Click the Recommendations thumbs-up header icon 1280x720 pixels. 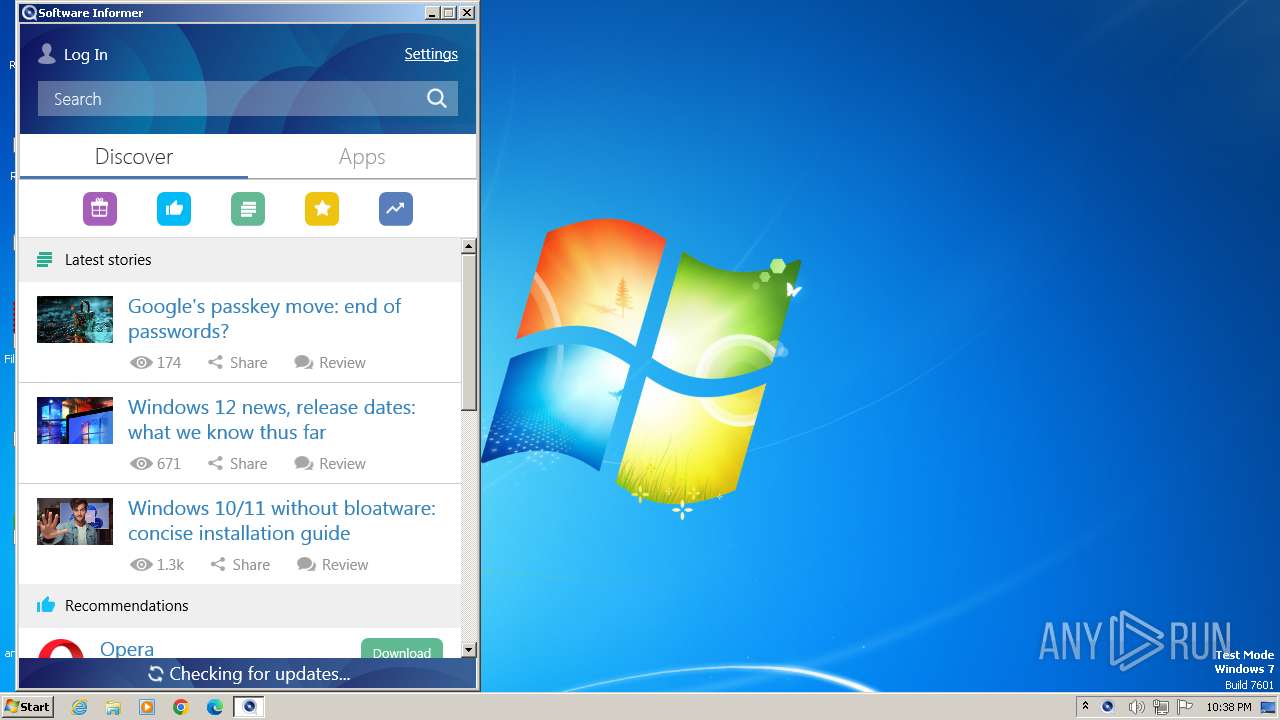point(45,605)
